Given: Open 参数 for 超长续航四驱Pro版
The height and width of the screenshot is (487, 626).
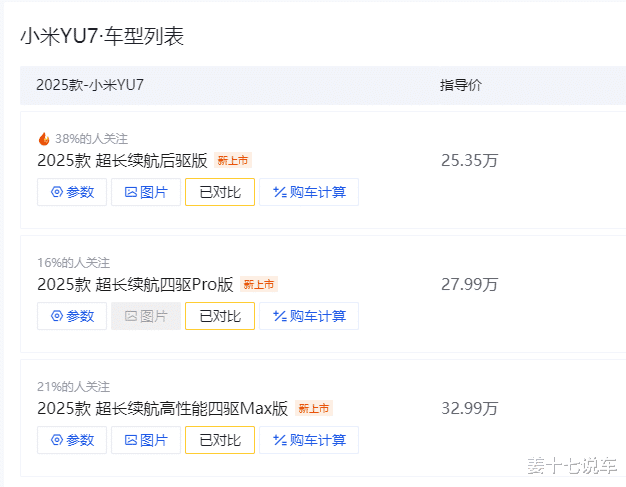Looking at the screenshot, I should click(72, 316).
